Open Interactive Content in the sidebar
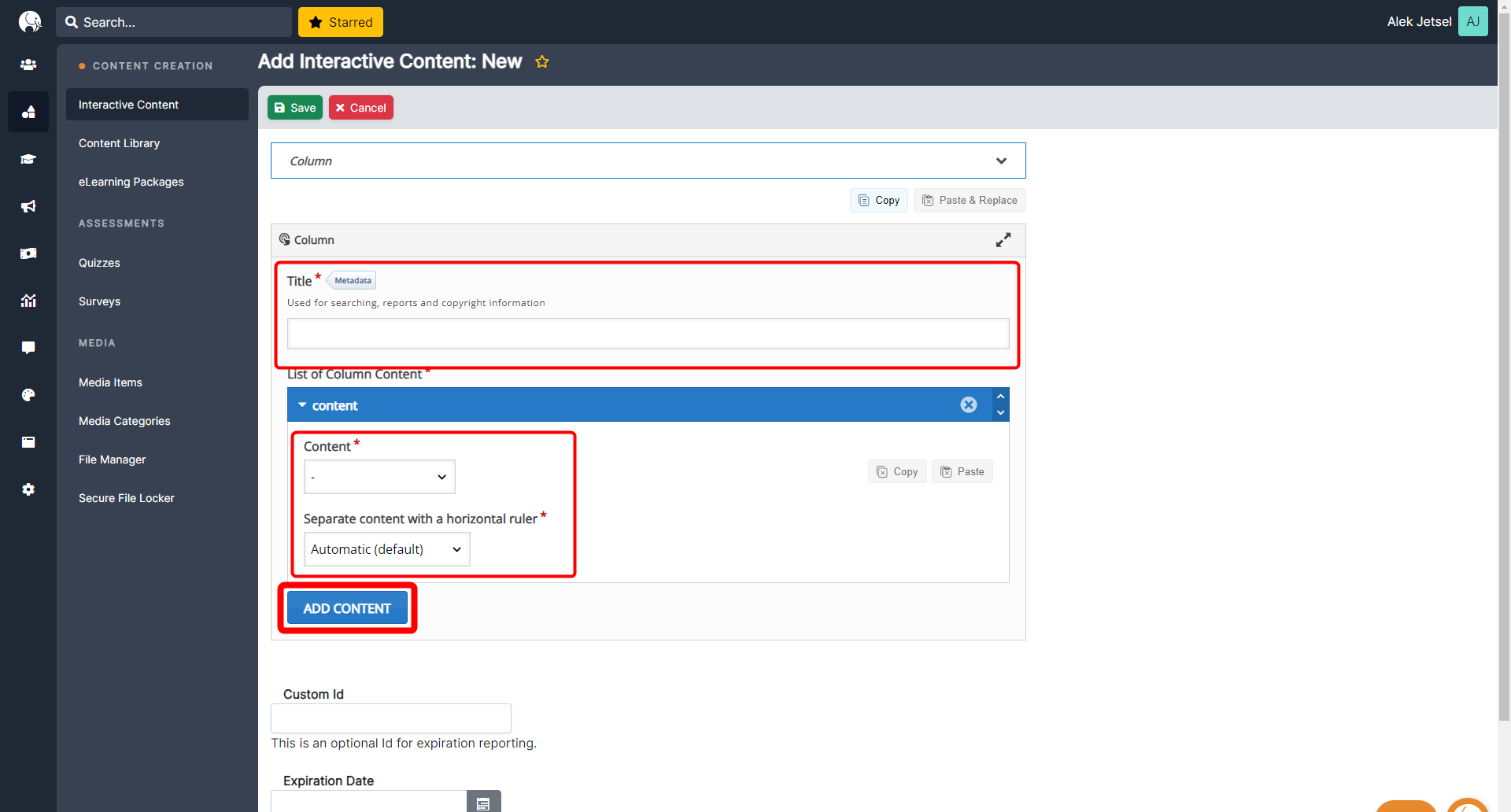The width and height of the screenshot is (1511, 812). (157, 105)
